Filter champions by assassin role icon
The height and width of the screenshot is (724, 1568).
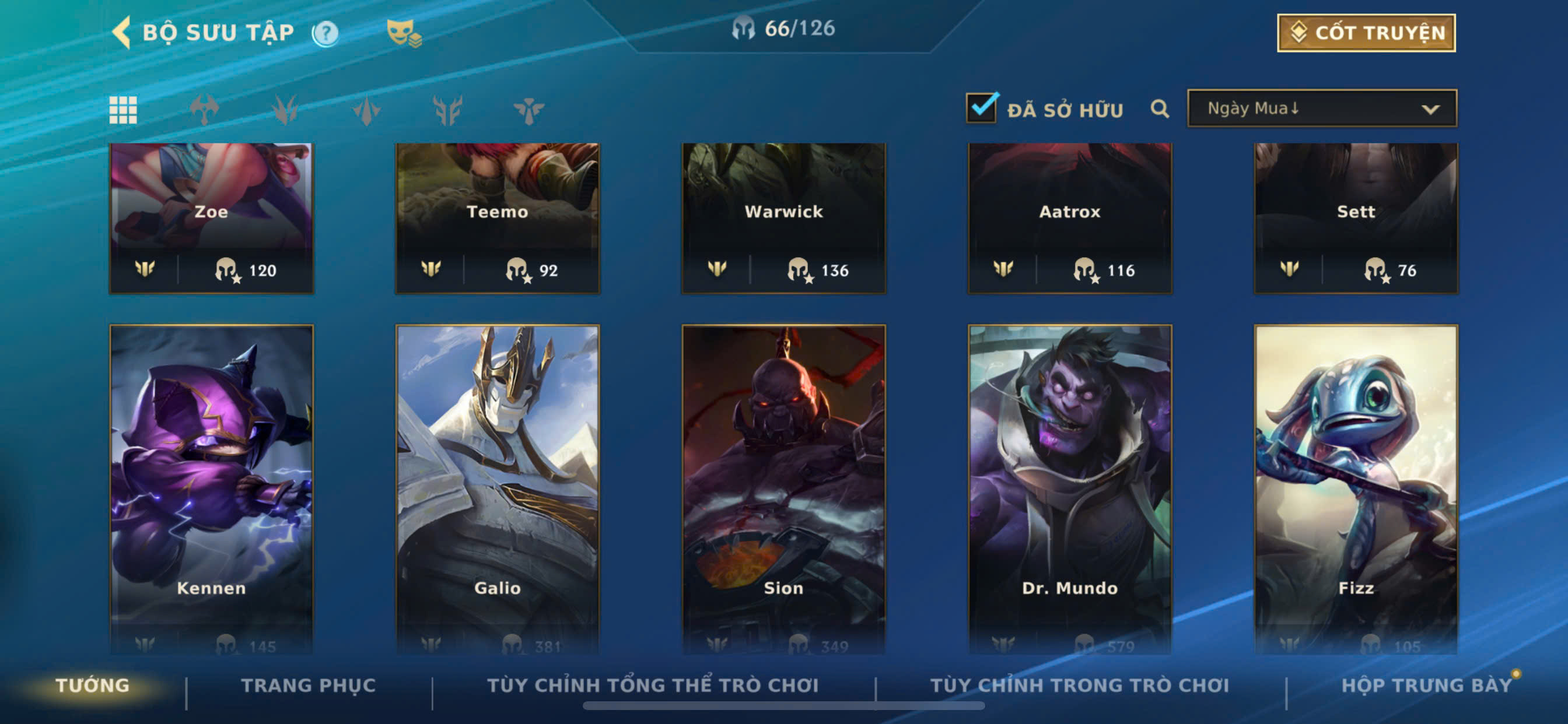[x=285, y=110]
